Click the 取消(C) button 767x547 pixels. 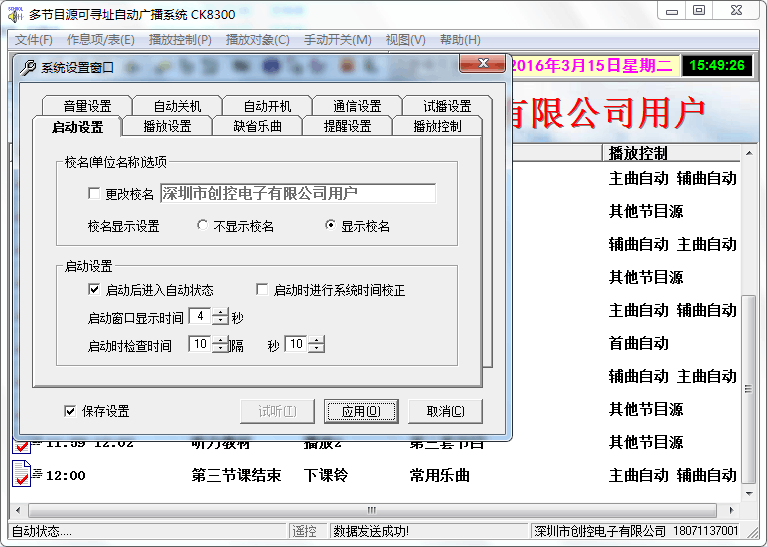[x=445, y=411]
